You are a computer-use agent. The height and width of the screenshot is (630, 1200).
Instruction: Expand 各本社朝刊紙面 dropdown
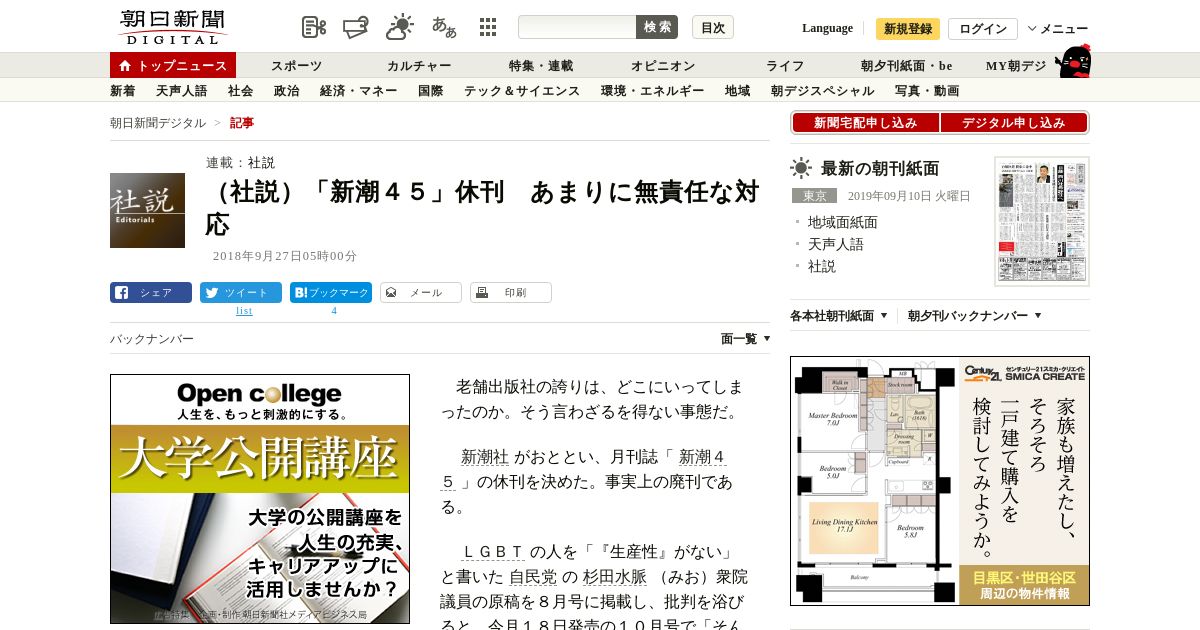coord(839,316)
